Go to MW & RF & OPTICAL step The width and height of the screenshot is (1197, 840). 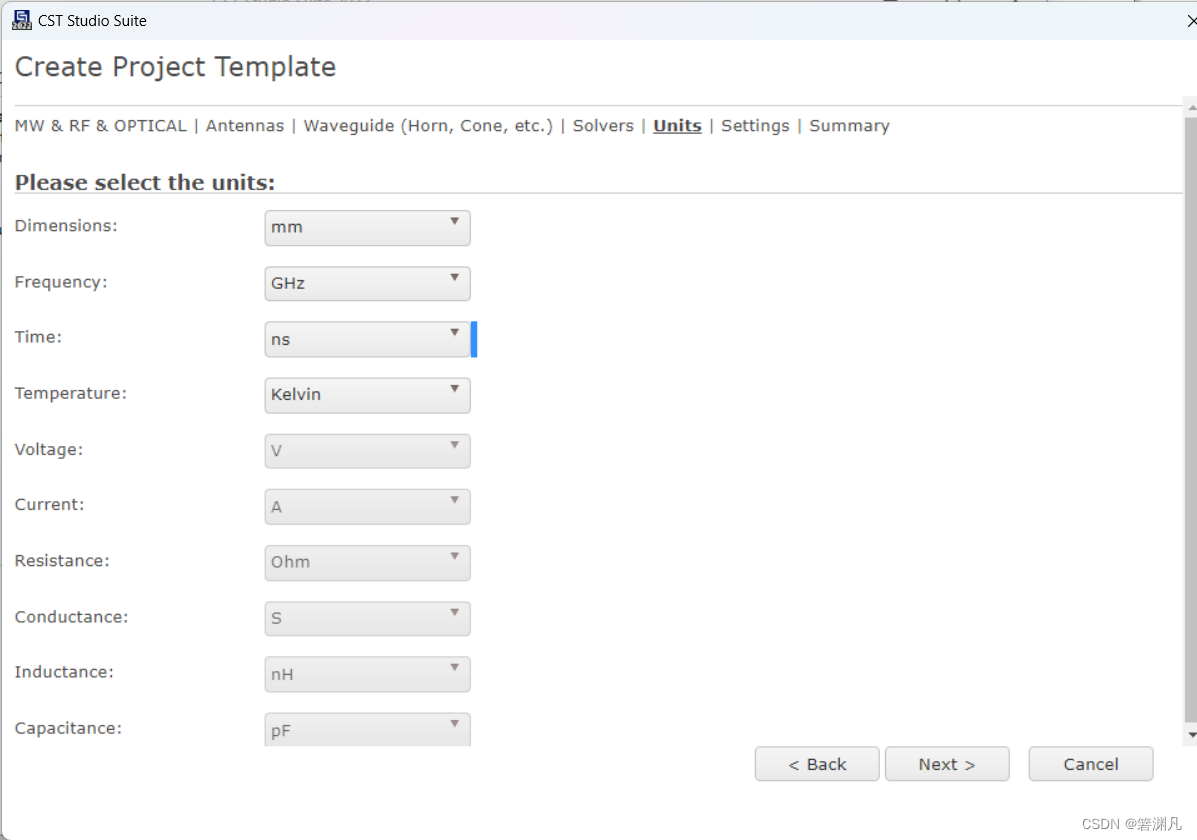point(101,126)
